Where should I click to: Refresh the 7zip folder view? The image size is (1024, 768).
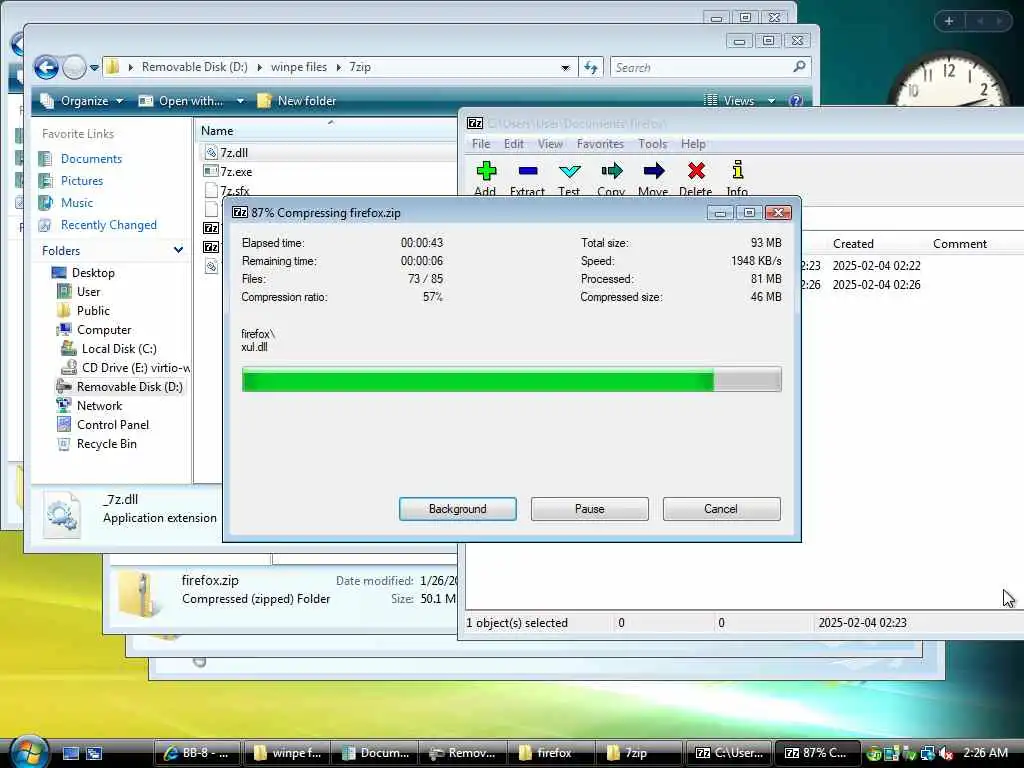591,67
